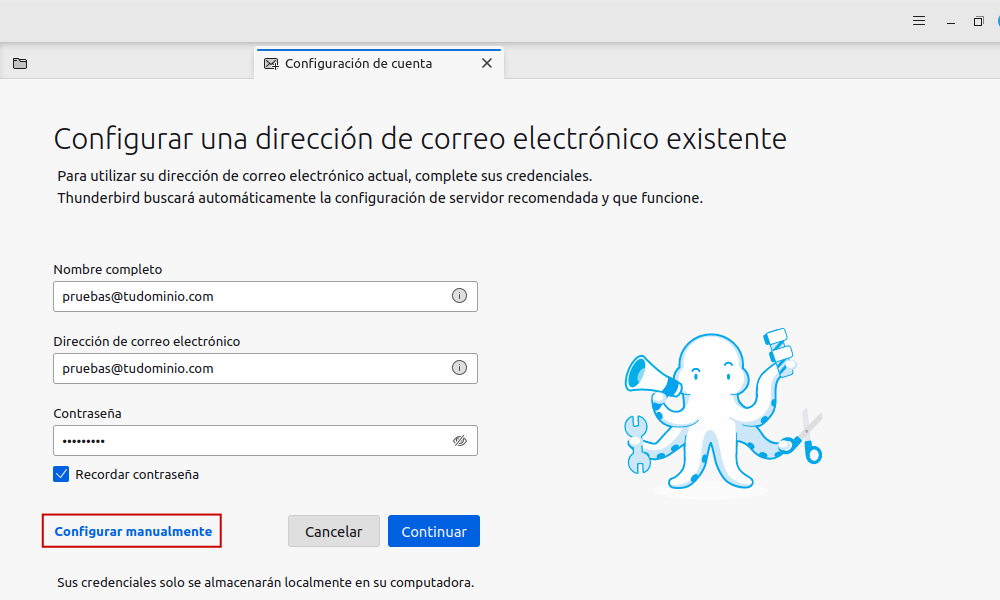Uncheck the Recordar contraseña checkbox
Viewport: 1000px width, 600px height.
pos(61,474)
